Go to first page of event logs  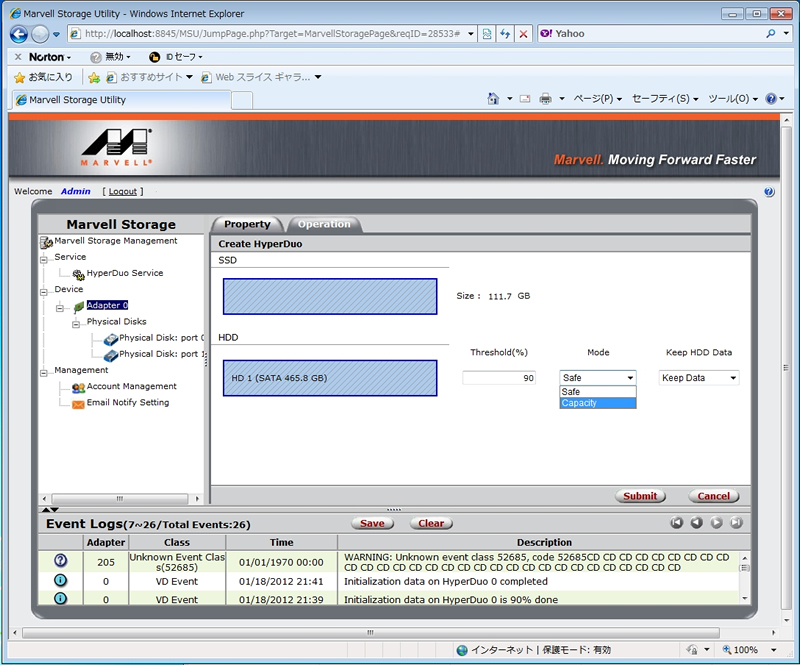[677, 522]
